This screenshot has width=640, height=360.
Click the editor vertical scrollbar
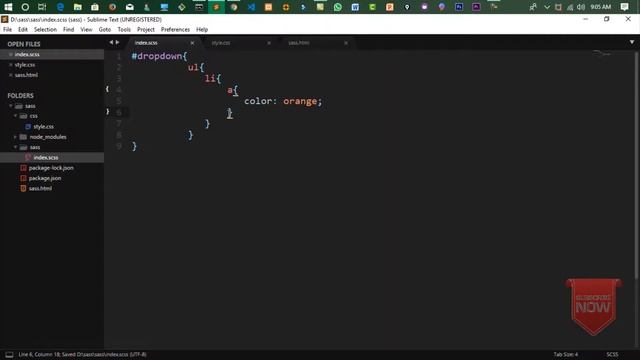coord(636,165)
